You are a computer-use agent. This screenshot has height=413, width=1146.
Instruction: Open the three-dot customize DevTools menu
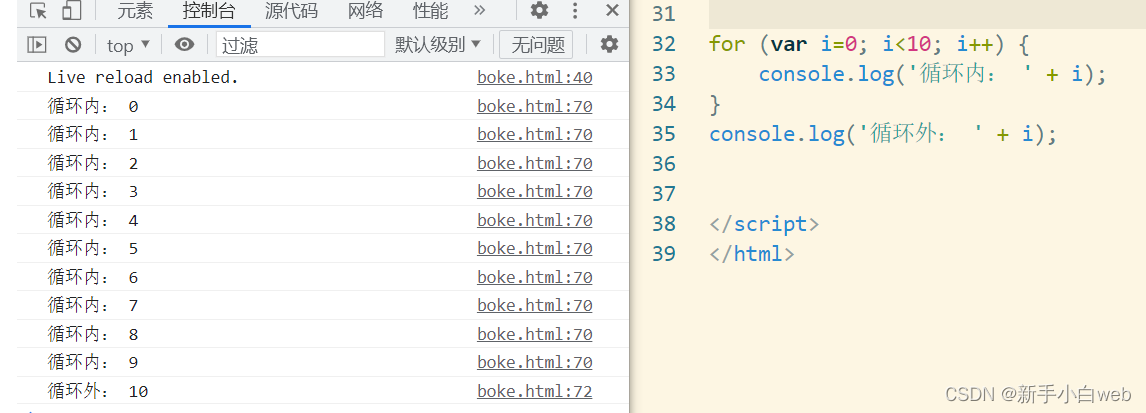click(575, 10)
